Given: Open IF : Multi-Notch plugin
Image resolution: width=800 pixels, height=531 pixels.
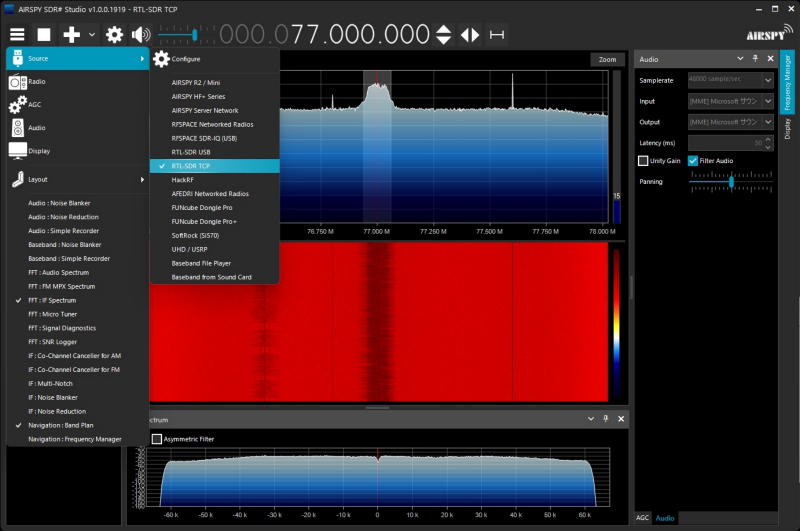Looking at the screenshot, I should pos(78,384).
